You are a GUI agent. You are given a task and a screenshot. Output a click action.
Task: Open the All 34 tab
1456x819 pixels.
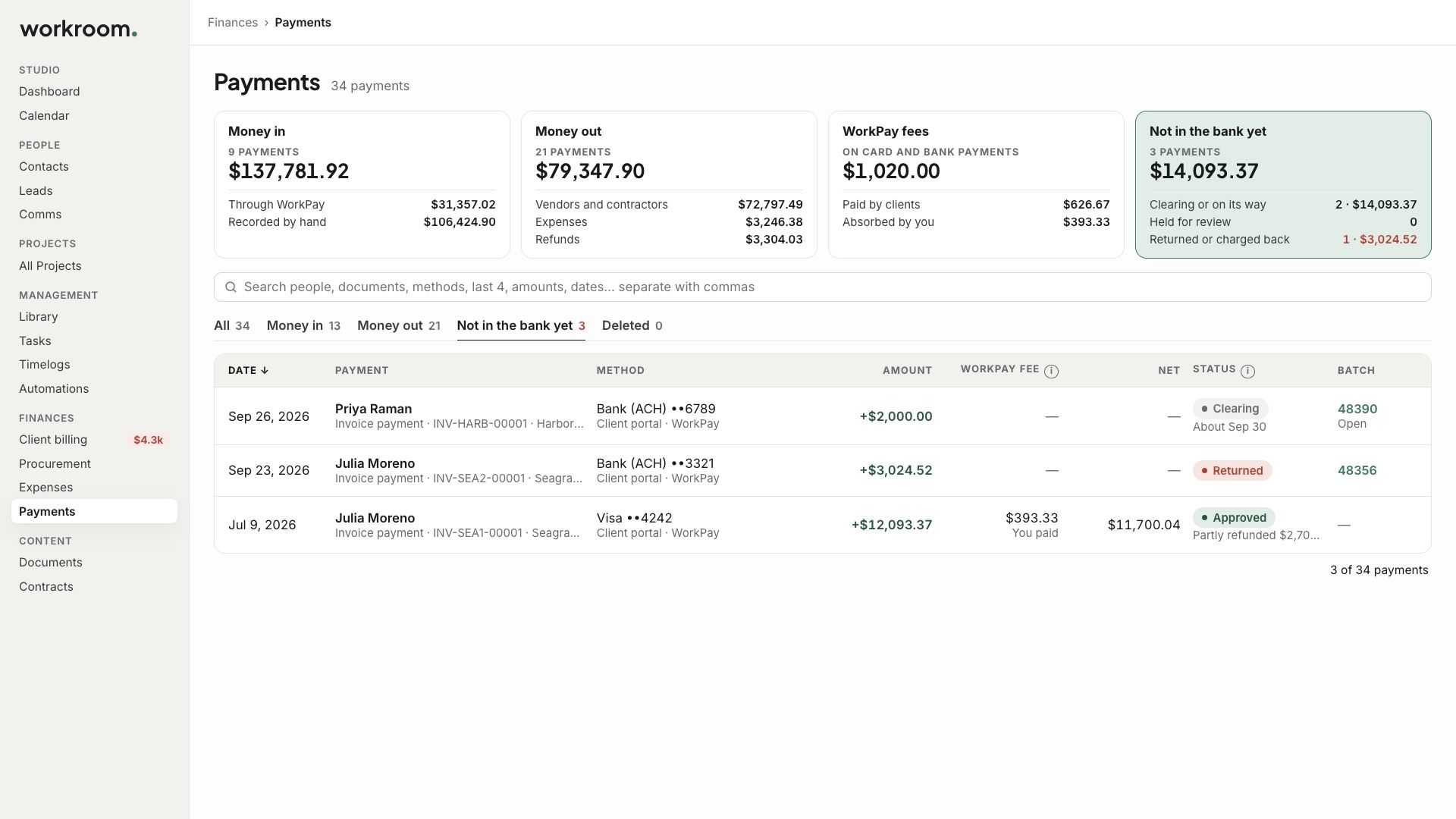231,325
